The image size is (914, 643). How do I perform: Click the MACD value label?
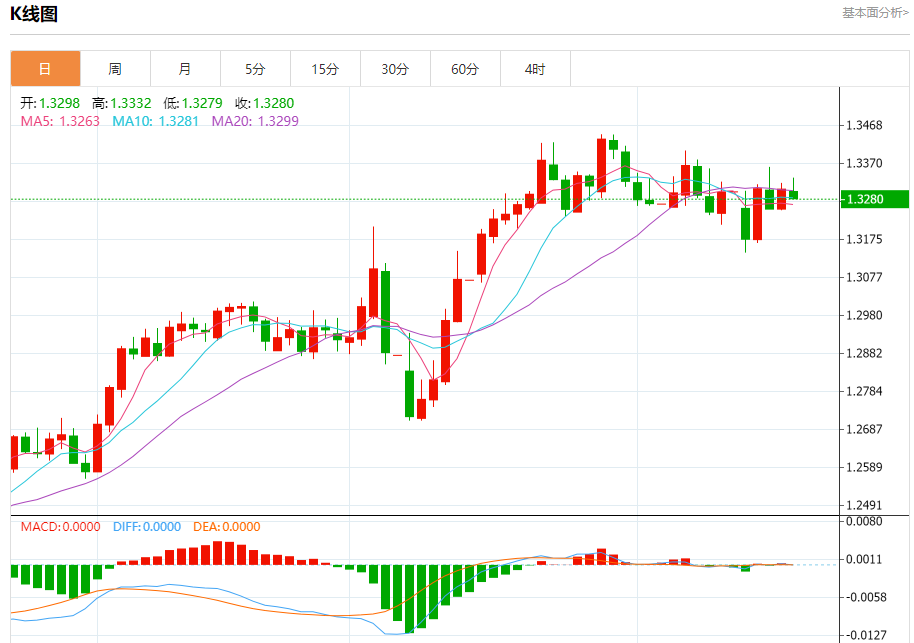tap(61, 527)
